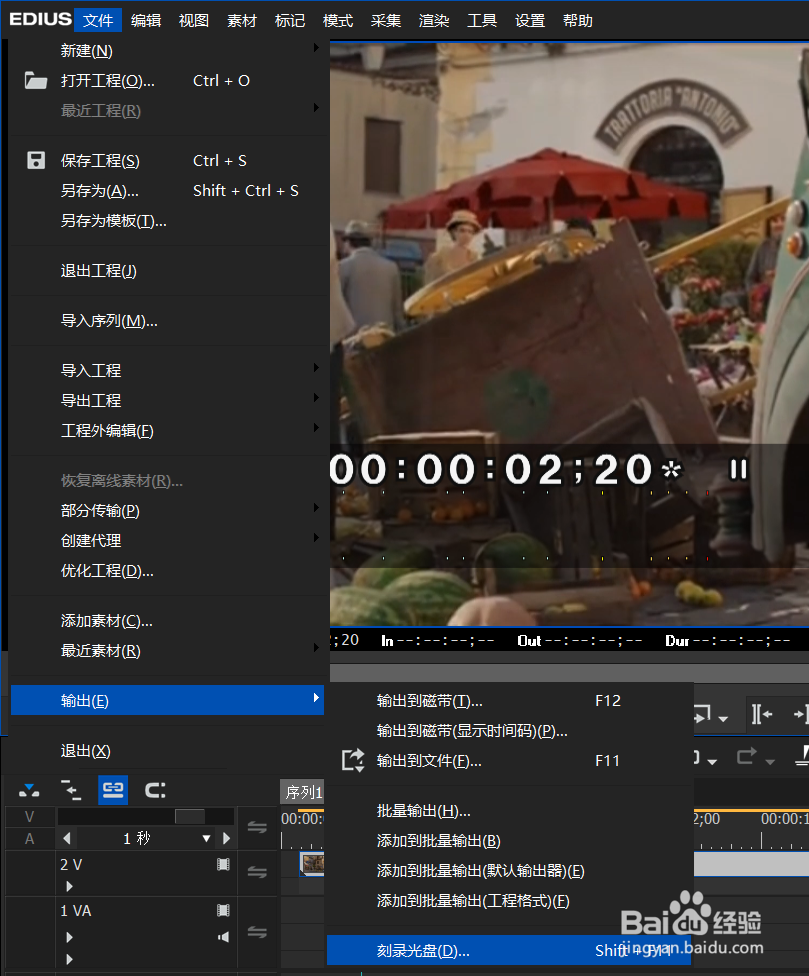The width and height of the screenshot is (809, 976).
Task: Choose 添加到批量输出(B) submenu entry
Action: coord(509,840)
